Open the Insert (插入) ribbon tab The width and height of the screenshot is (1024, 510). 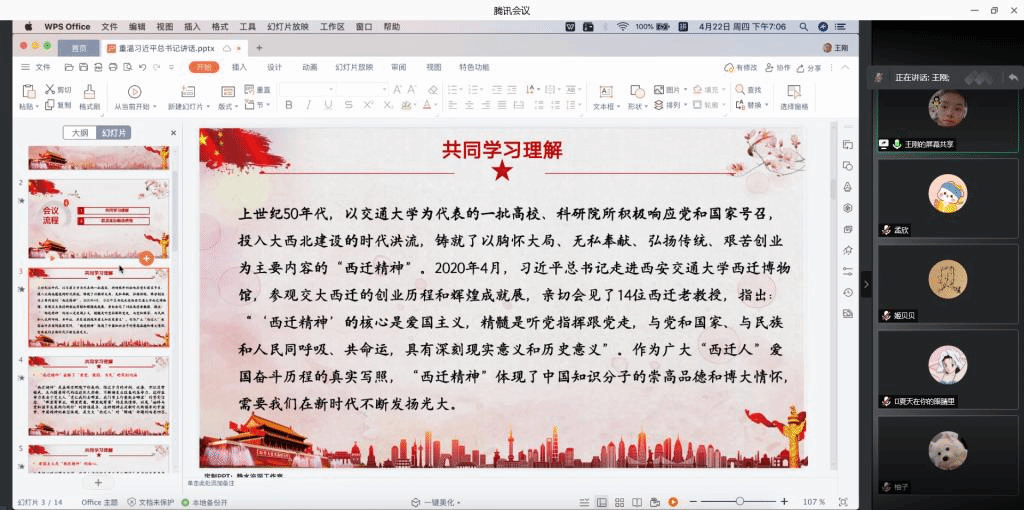(x=239, y=67)
